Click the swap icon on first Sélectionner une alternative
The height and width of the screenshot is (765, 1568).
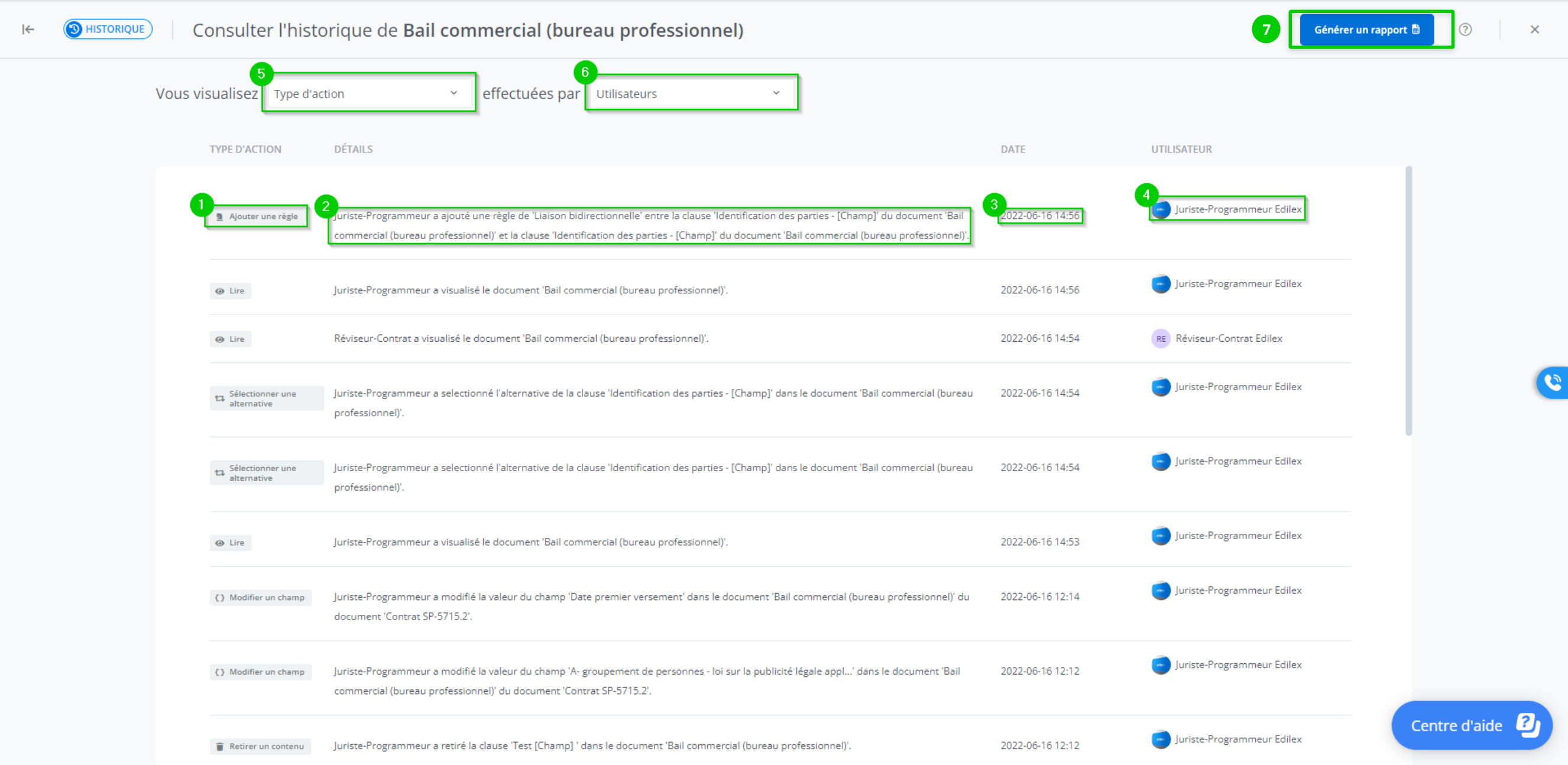[220, 398]
